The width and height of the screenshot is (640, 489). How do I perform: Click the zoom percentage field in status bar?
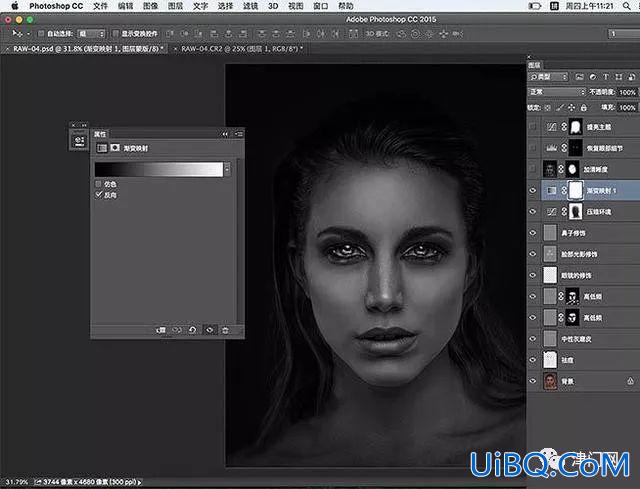tap(17, 482)
